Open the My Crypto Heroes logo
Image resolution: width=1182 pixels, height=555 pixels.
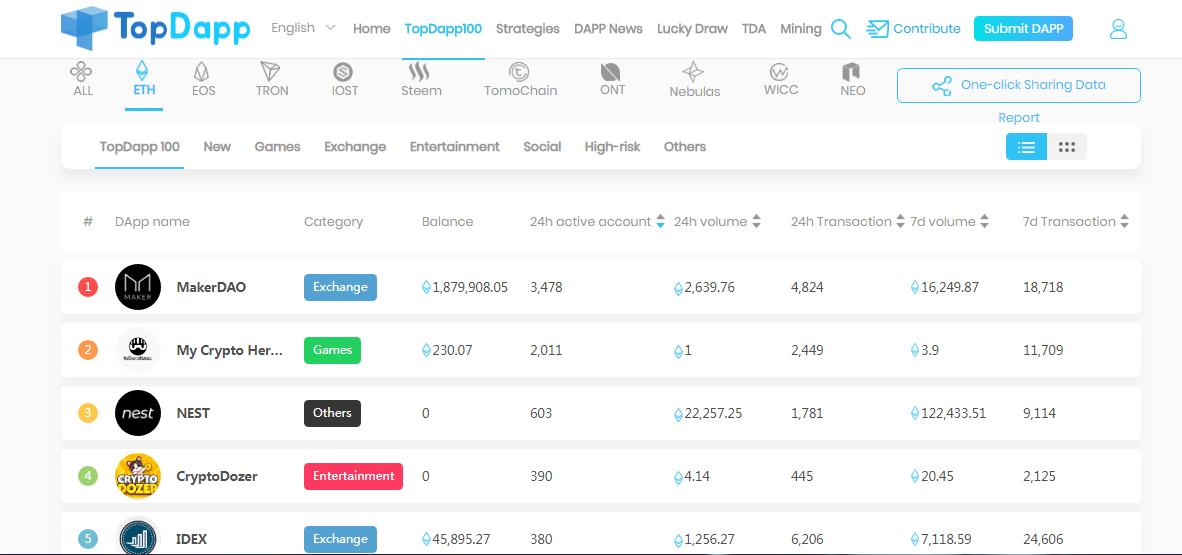pos(138,350)
